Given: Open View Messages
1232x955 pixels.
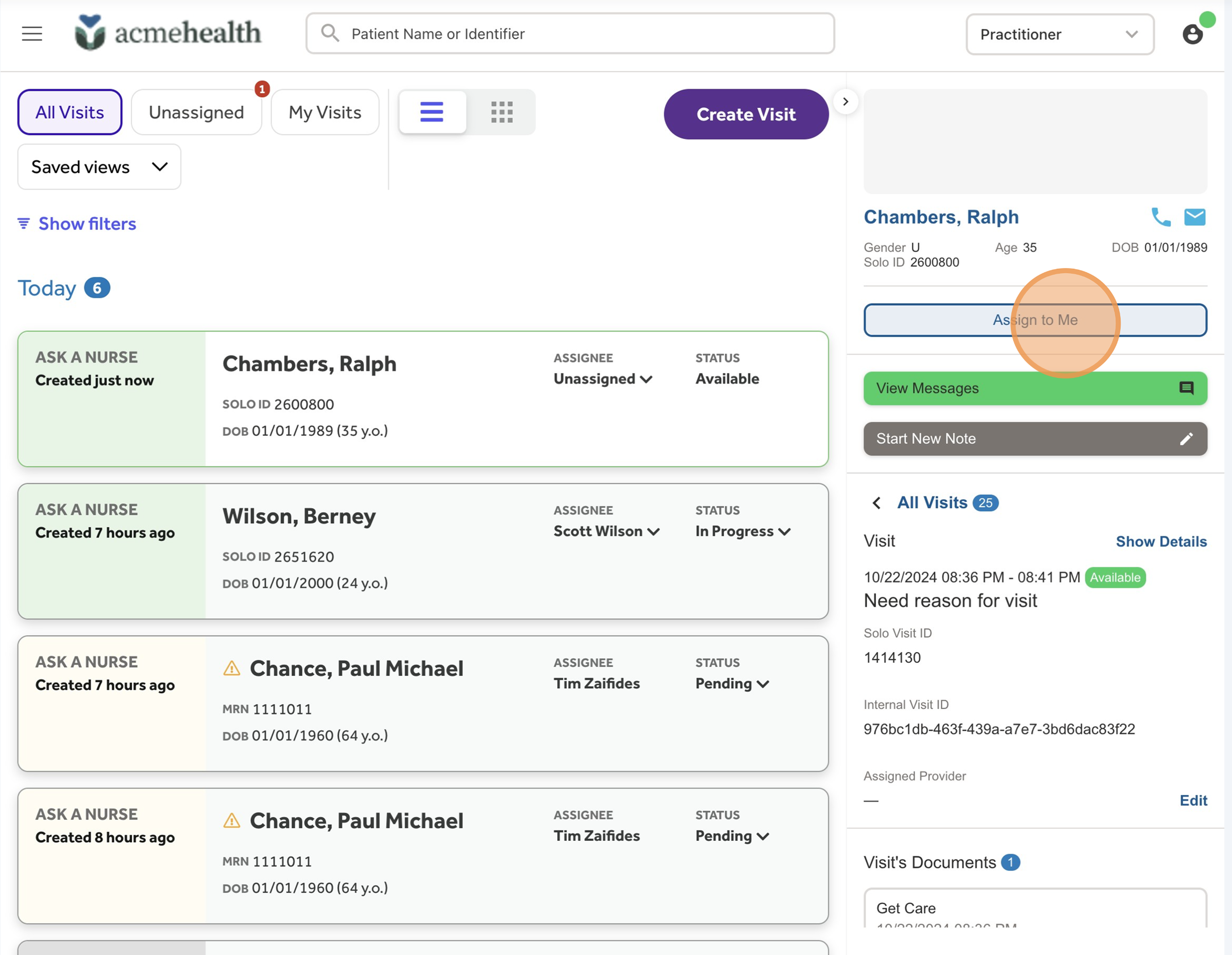Looking at the screenshot, I should pos(1035,388).
